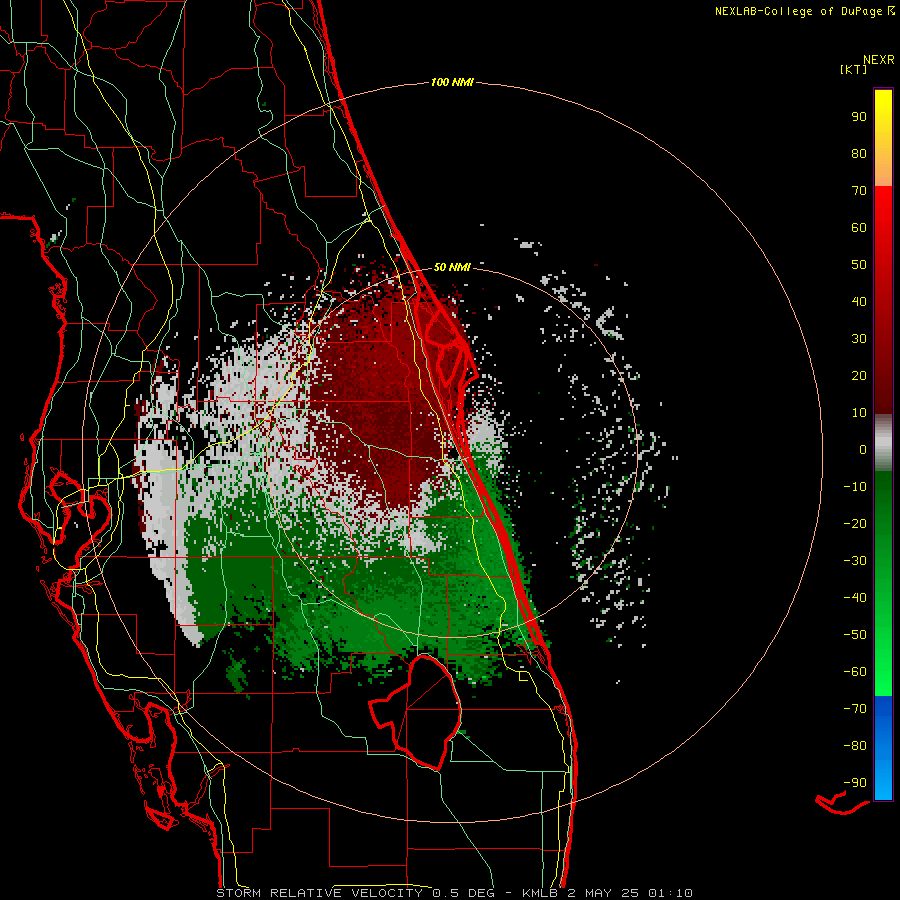Viewport: 900px width, 900px height.
Task: Click the positive 50 scale value
Action: [x=859, y=265]
